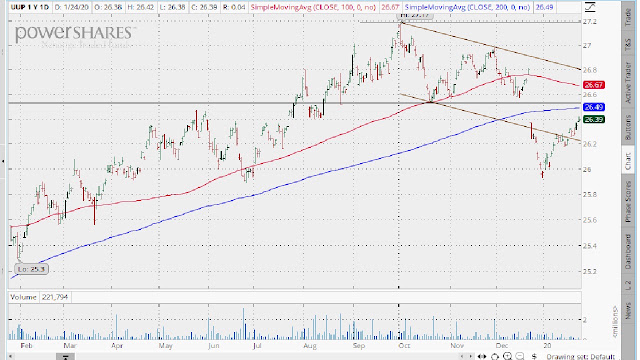Open the Buttons sidebar tab

pyautogui.click(x=629, y=128)
